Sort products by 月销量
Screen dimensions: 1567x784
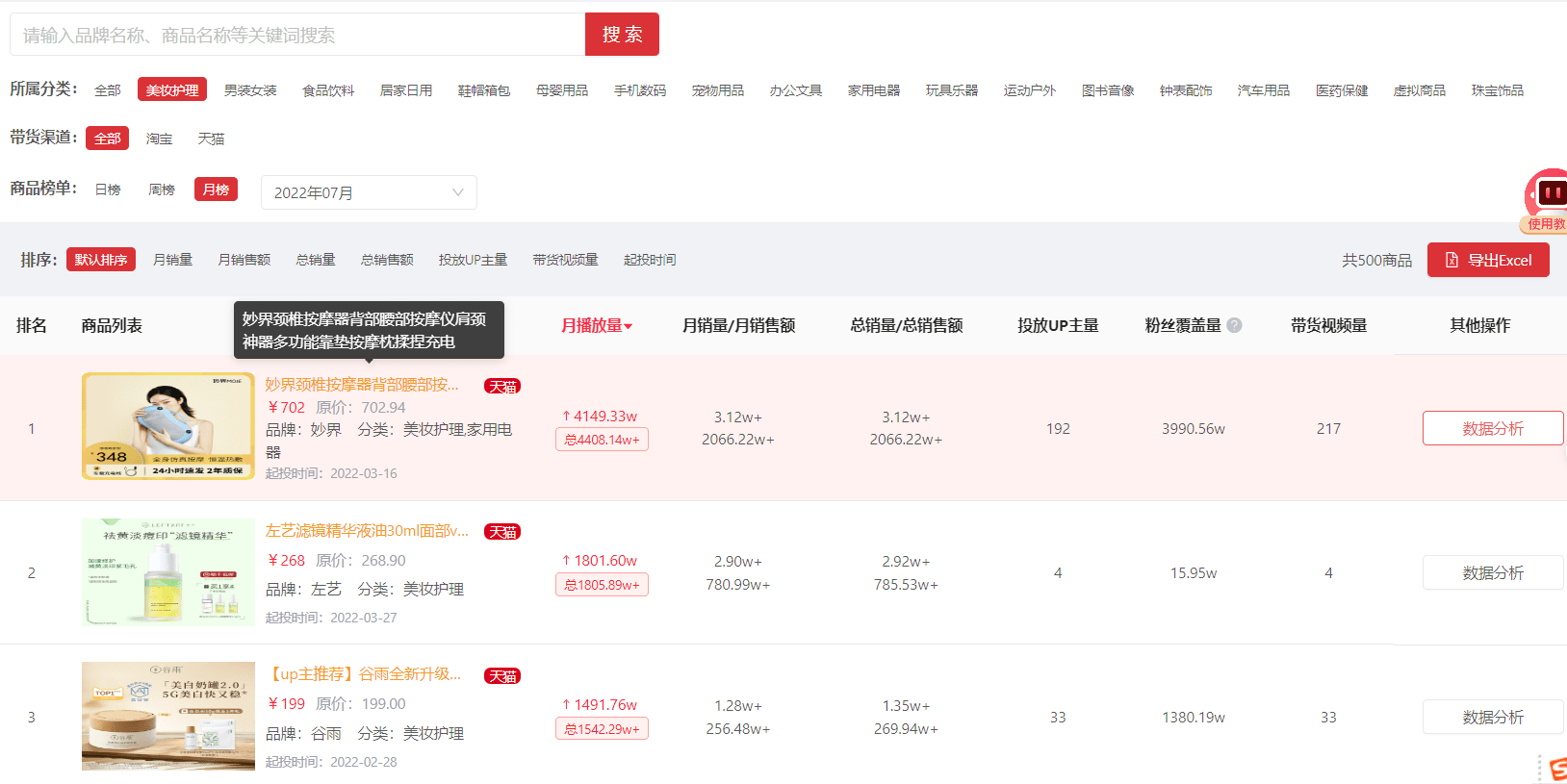click(x=173, y=260)
